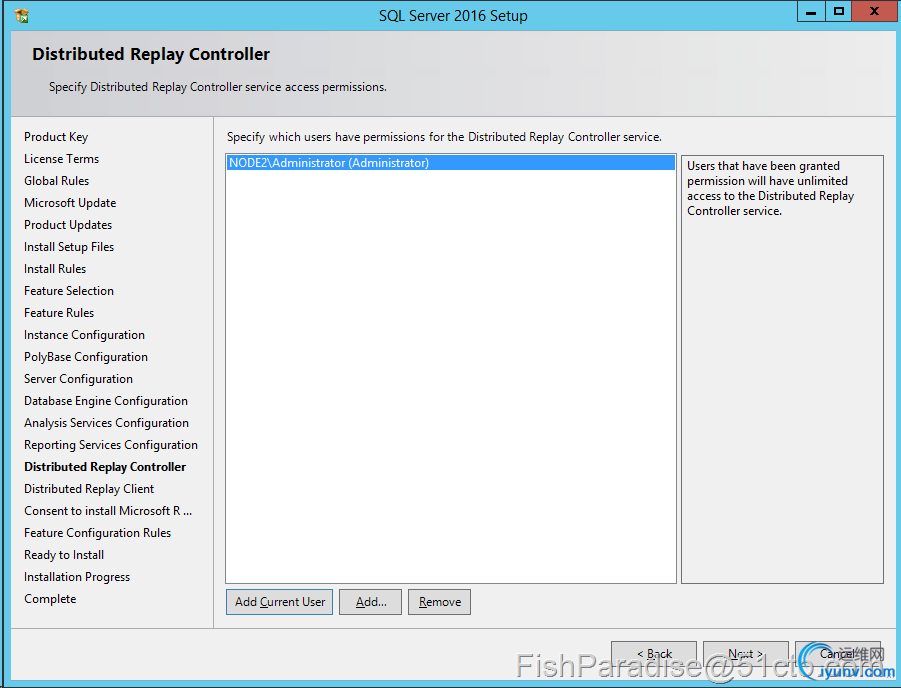
Task: Cancel the SQL Server setup
Action: [838, 654]
